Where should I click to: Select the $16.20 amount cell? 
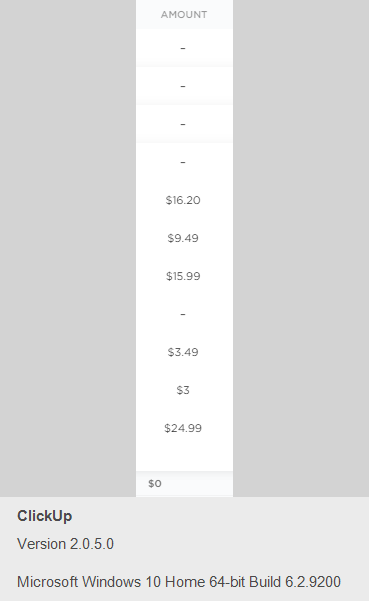tap(183, 200)
